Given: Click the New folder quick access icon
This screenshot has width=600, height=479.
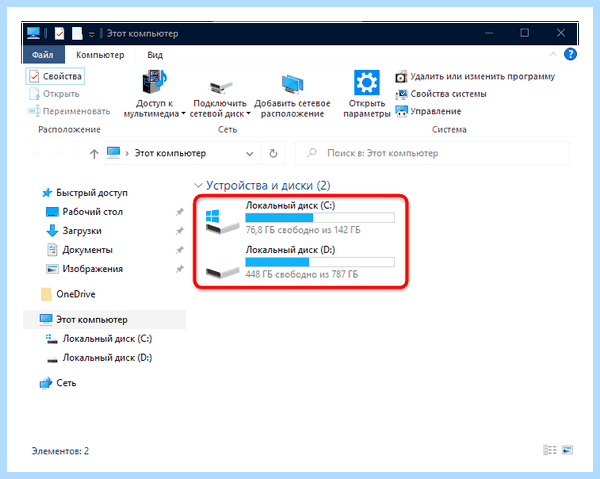Looking at the screenshot, I should [x=77, y=33].
